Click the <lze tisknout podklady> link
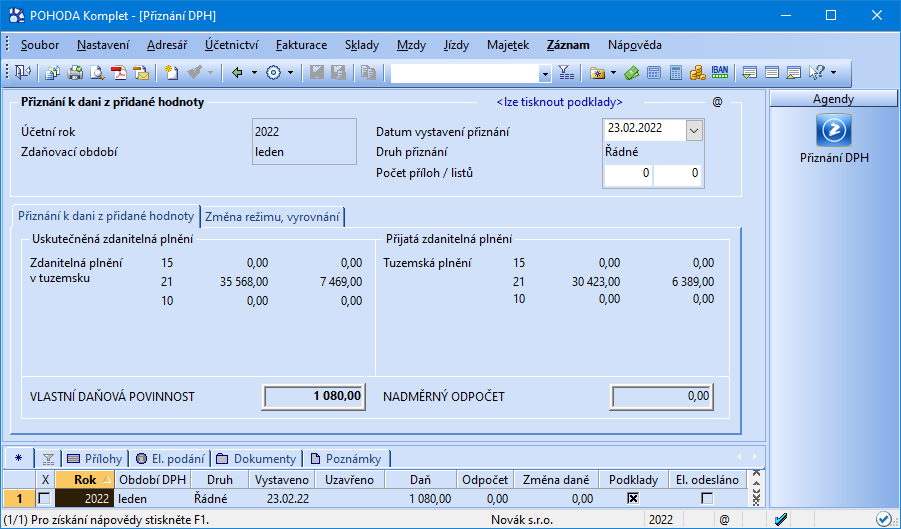901x529 pixels. [559, 102]
